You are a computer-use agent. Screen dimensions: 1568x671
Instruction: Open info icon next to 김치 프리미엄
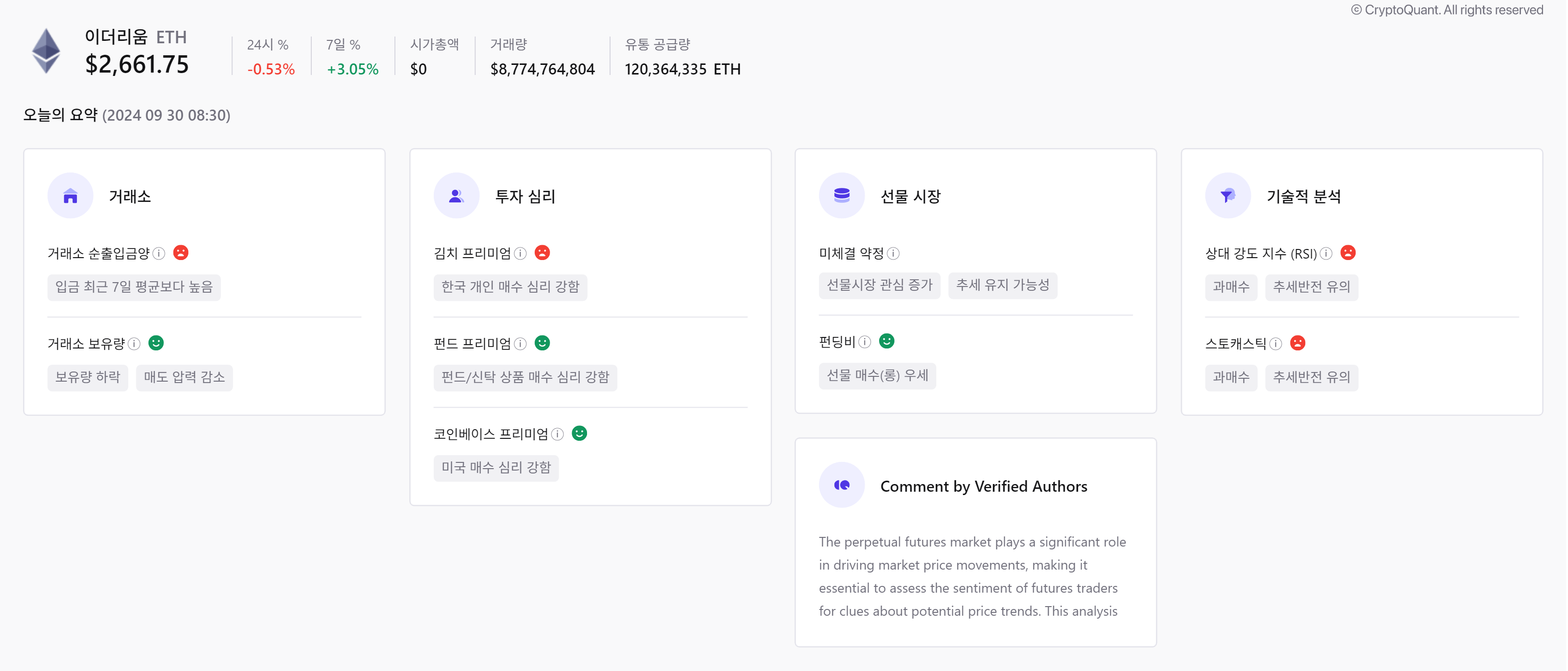(520, 253)
